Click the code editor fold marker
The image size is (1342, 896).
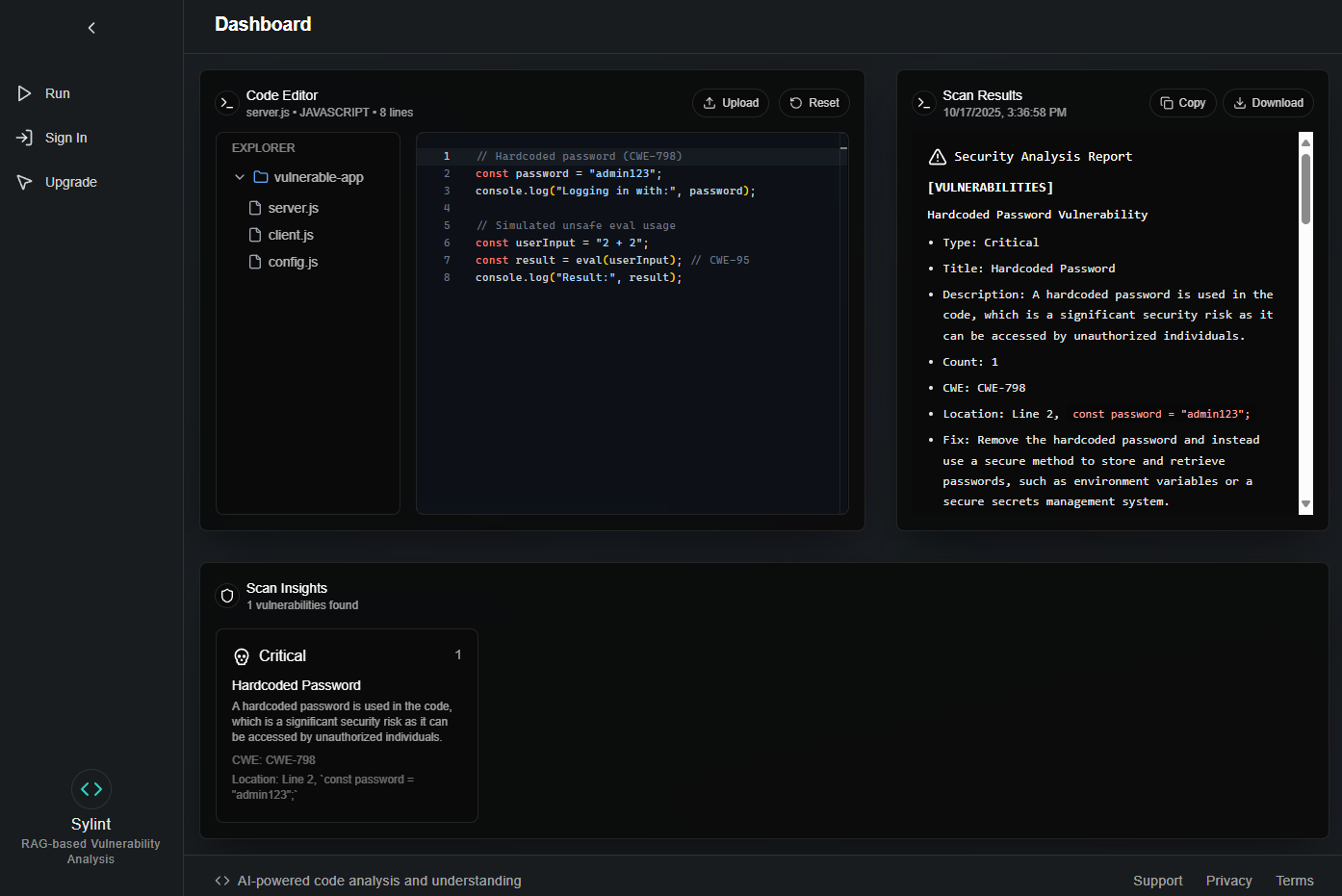click(x=843, y=148)
